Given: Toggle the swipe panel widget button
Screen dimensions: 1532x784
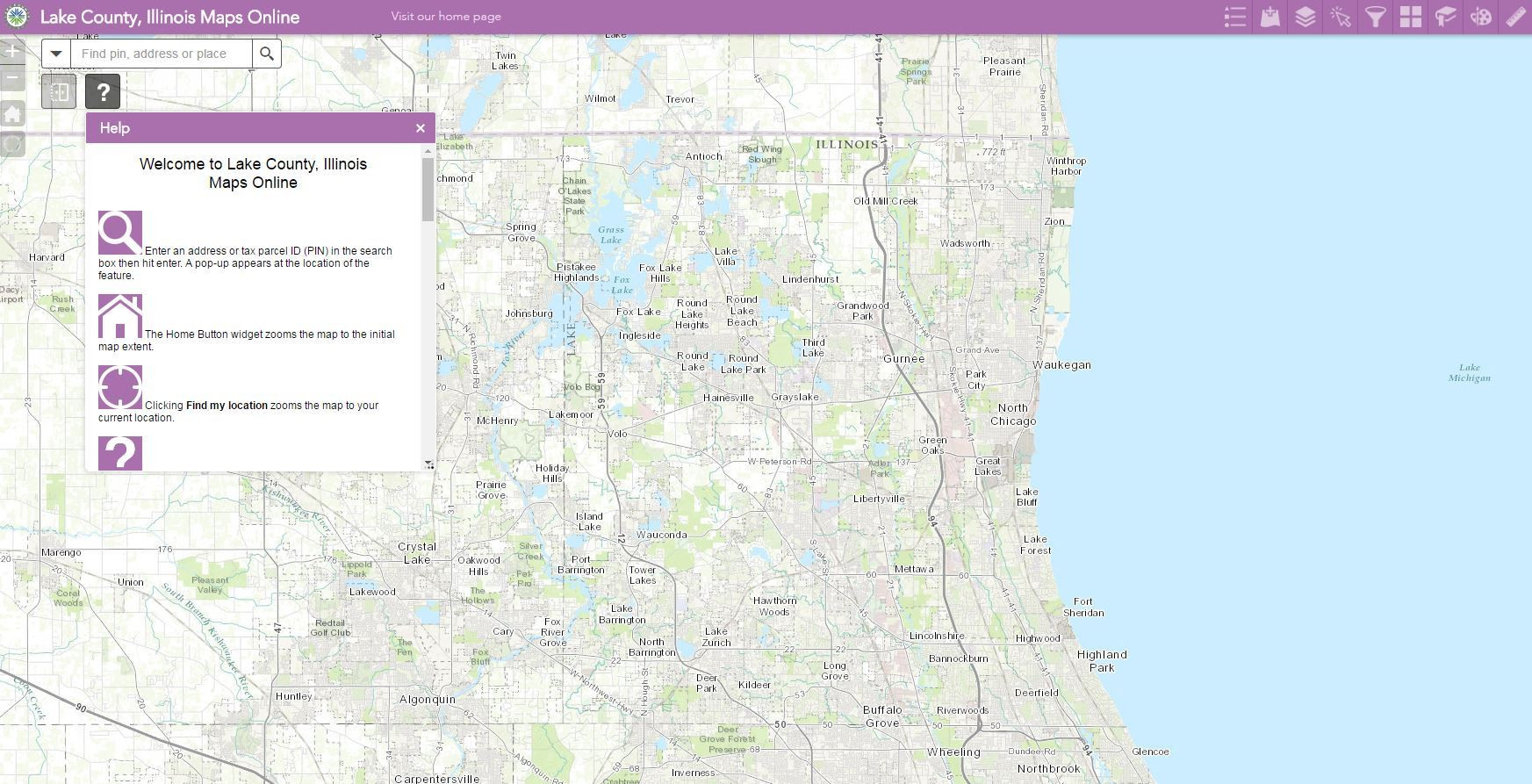Looking at the screenshot, I should [59, 91].
